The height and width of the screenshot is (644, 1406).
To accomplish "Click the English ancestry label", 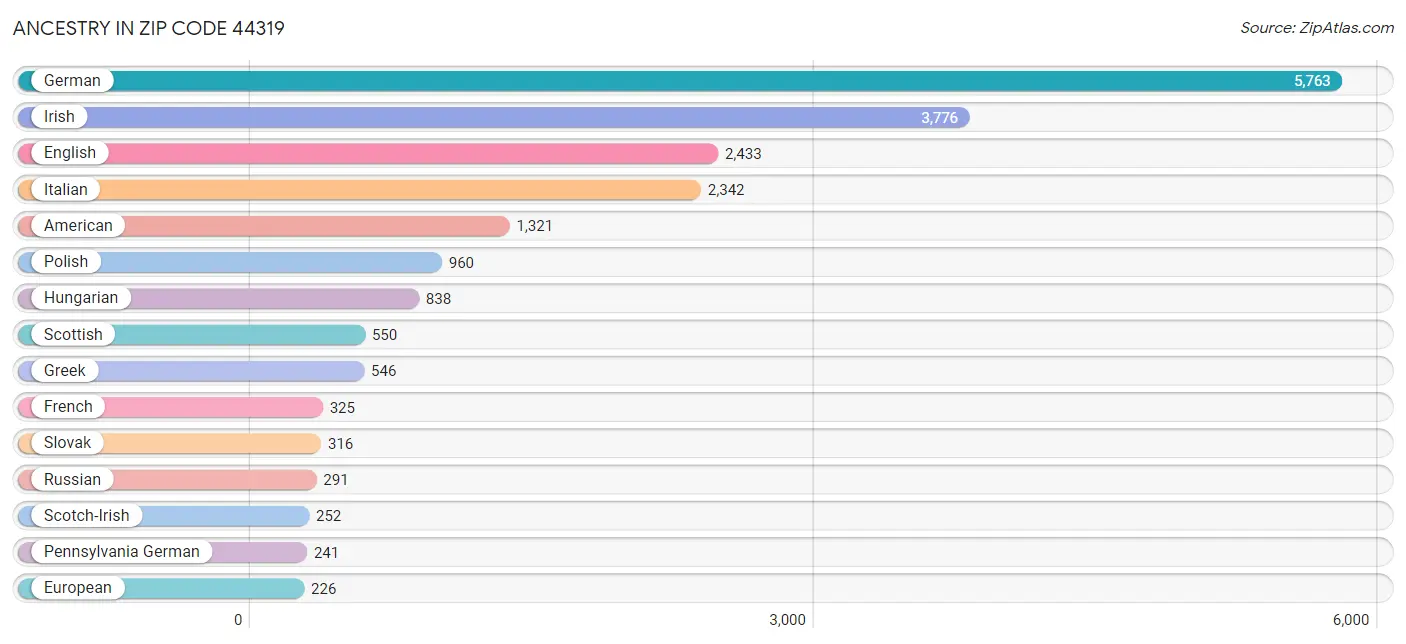I will point(70,153).
